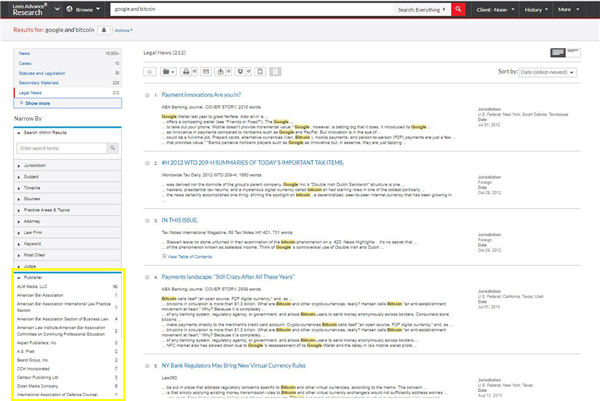Expand the Attorney filter
Screen dimensions: 600x401
67,221
